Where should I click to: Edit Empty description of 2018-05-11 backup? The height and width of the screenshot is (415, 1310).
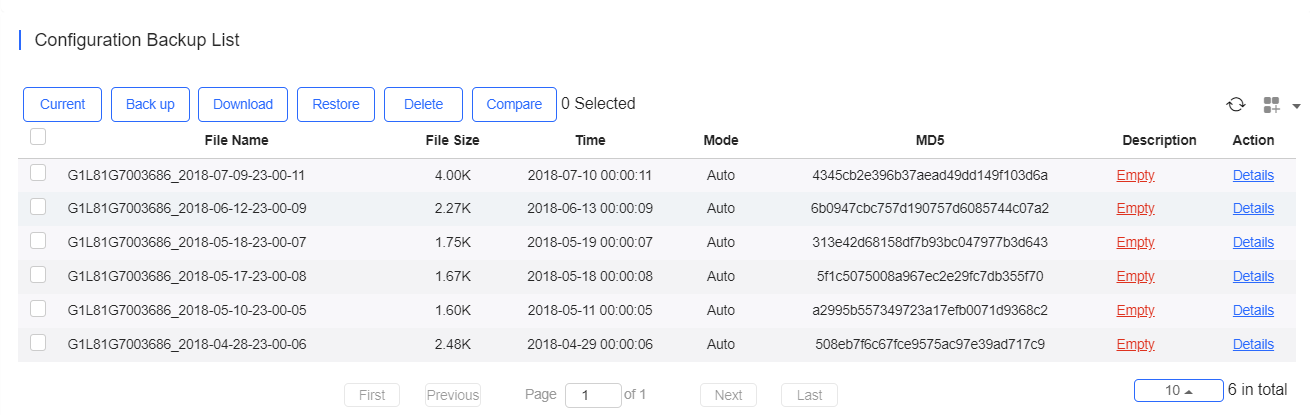click(1135, 310)
